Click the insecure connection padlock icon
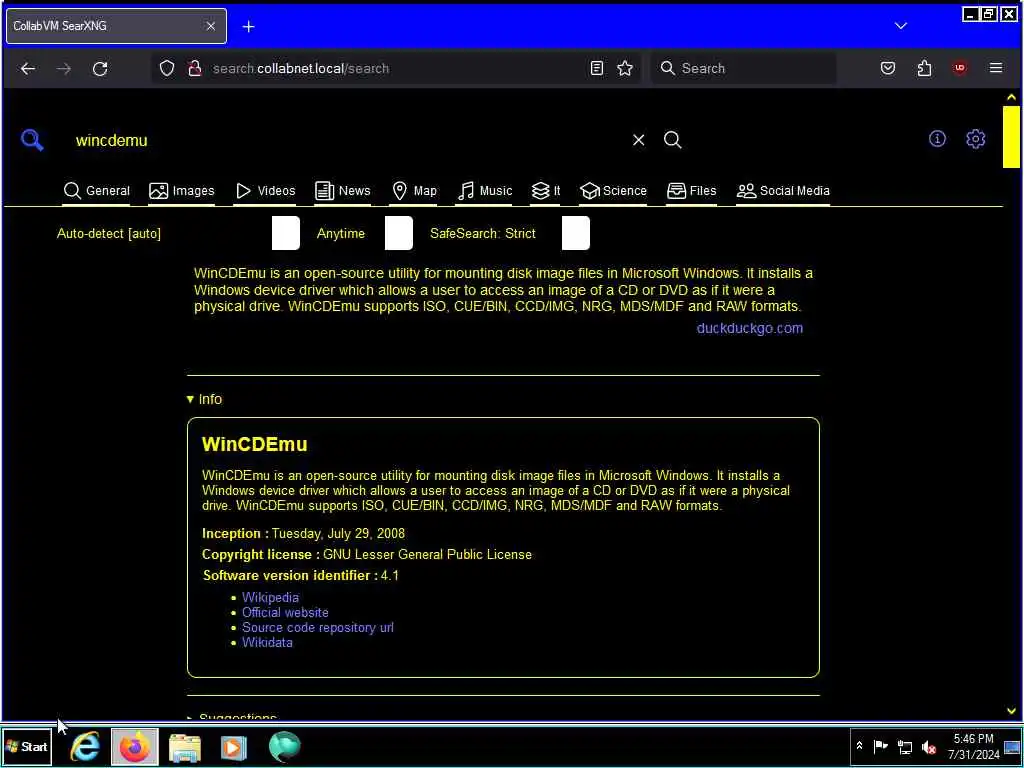Image resolution: width=1024 pixels, height=768 pixels. click(194, 69)
